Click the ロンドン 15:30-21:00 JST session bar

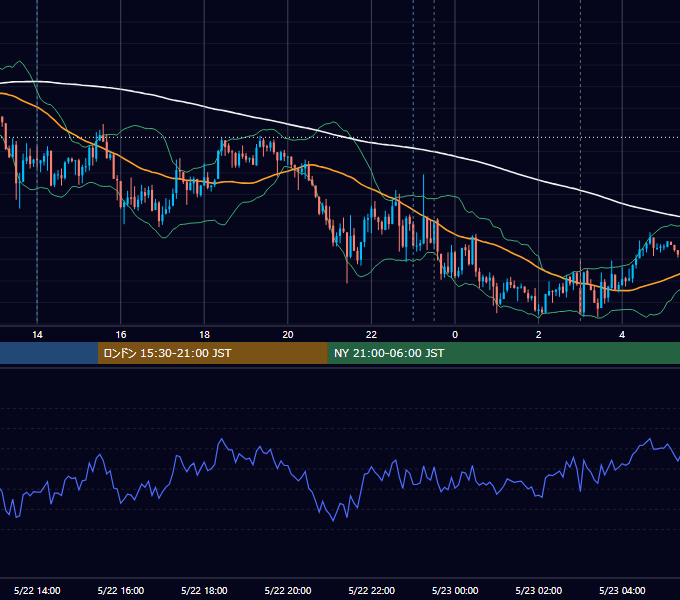(x=212, y=353)
